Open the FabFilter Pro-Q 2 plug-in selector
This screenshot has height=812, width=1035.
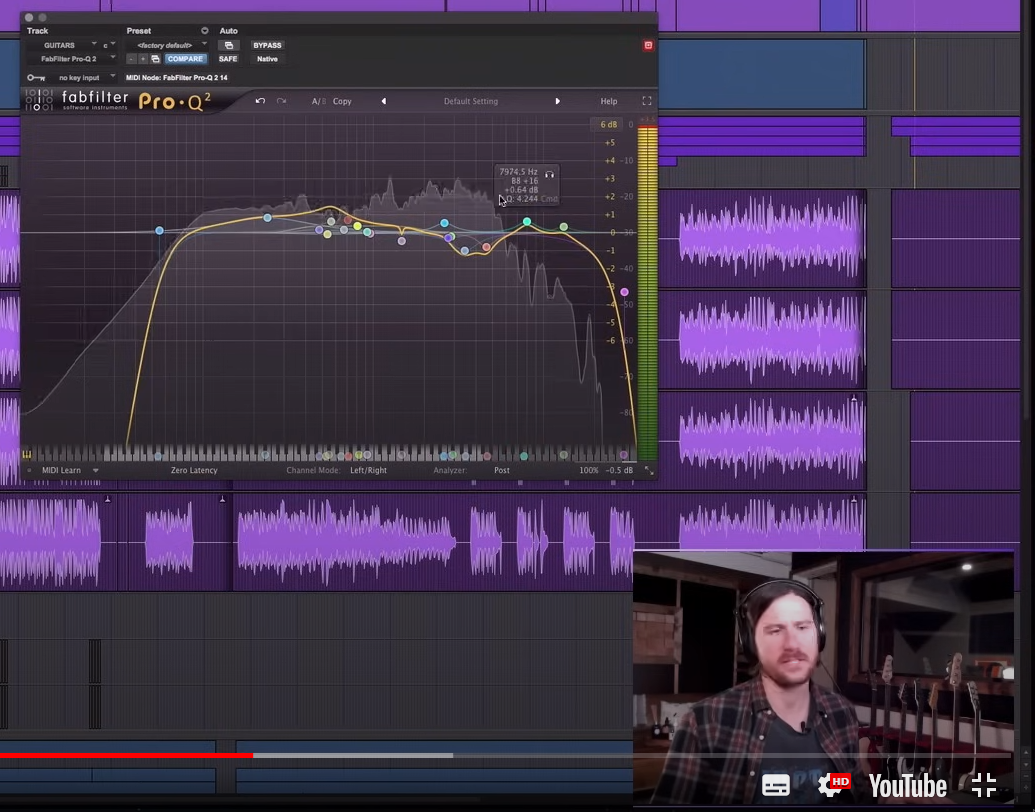(73, 59)
